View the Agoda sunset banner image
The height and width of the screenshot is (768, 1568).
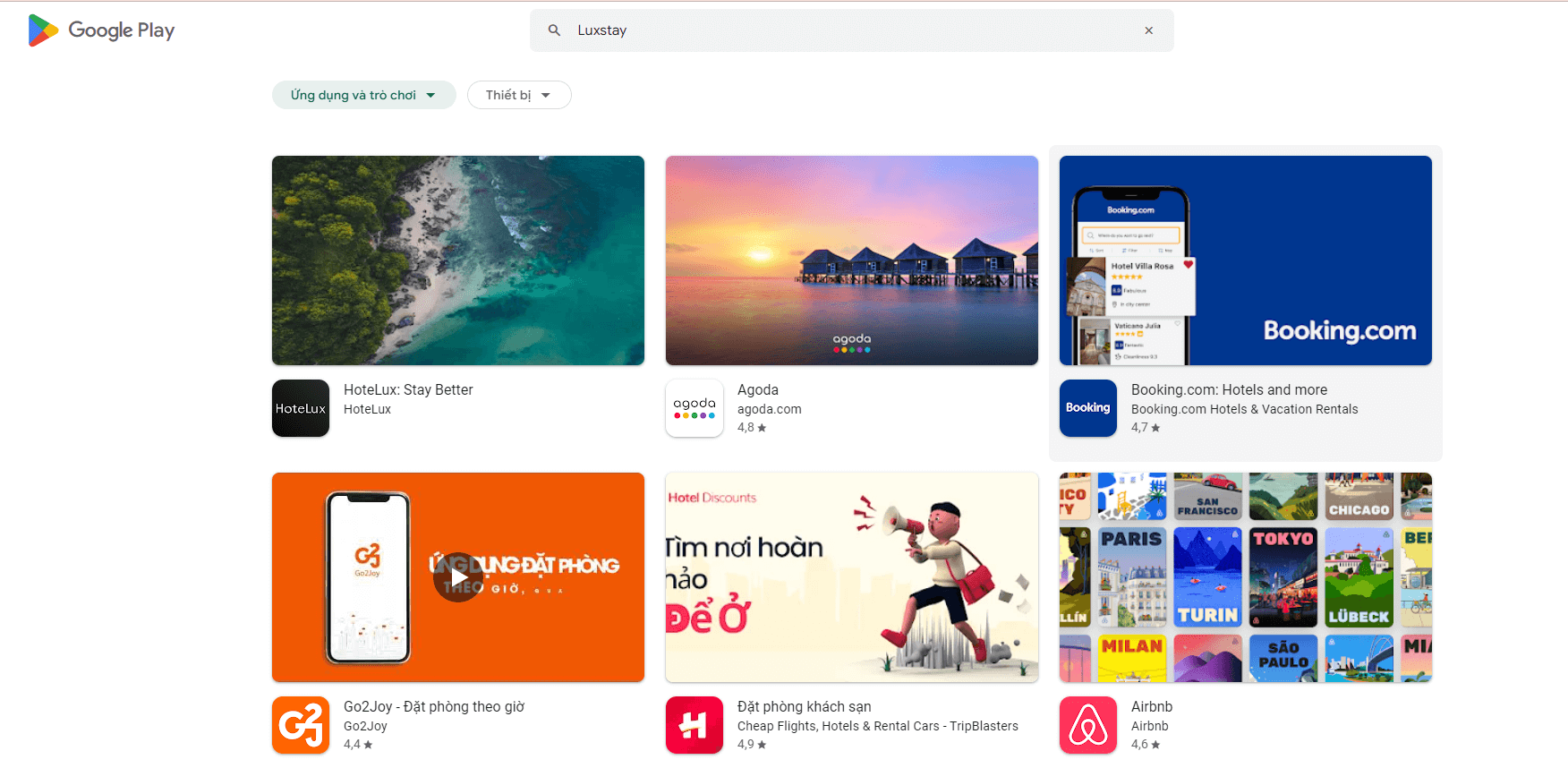coord(852,260)
